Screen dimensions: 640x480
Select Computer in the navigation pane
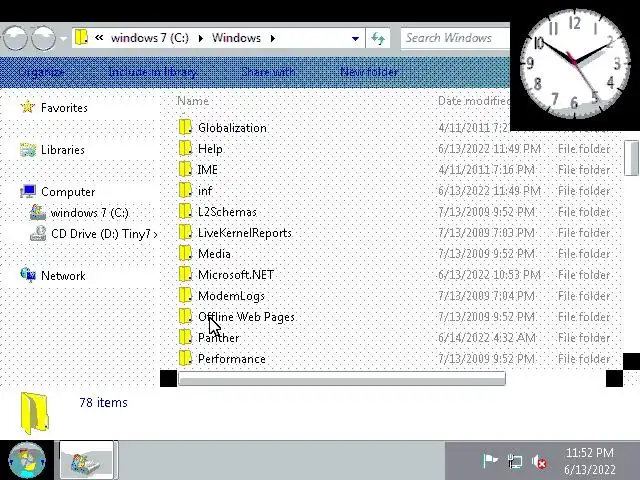click(68, 192)
